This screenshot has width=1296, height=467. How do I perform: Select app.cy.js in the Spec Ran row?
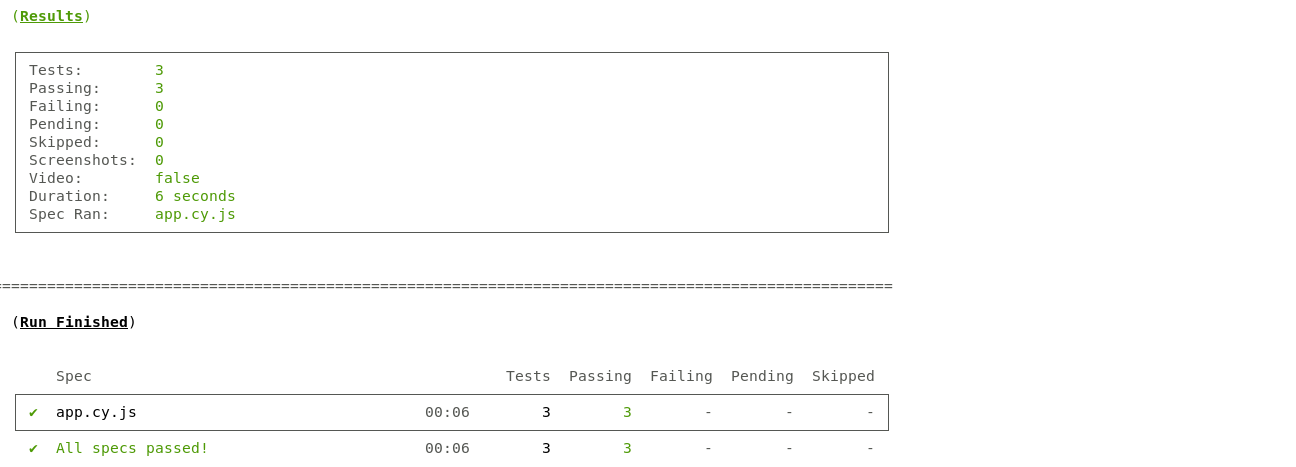click(x=195, y=214)
